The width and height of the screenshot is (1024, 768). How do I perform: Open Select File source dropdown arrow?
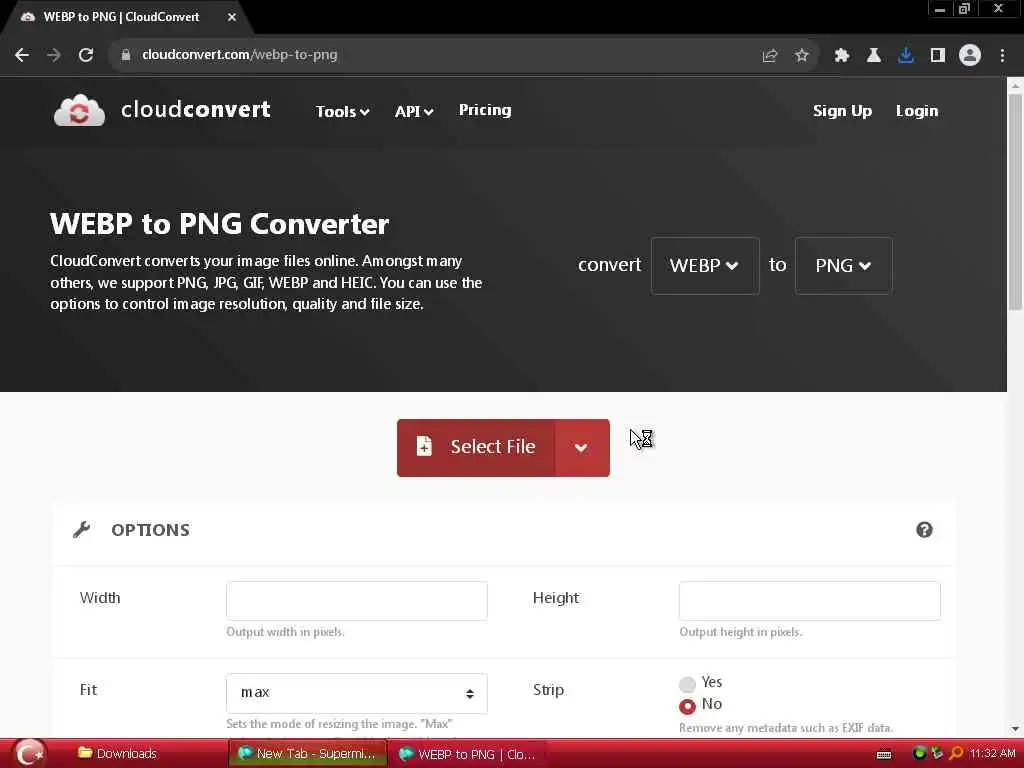[581, 448]
